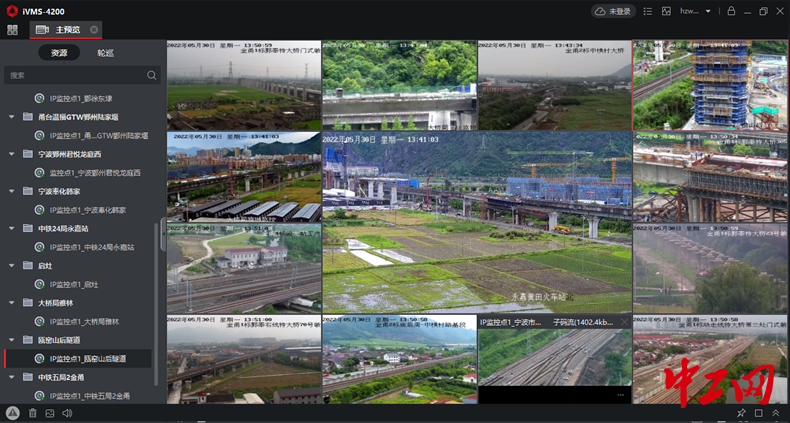Click the volume speaker icon in bottom toolbar
This screenshot has height=423, width=790.
(x=67, y=413)
